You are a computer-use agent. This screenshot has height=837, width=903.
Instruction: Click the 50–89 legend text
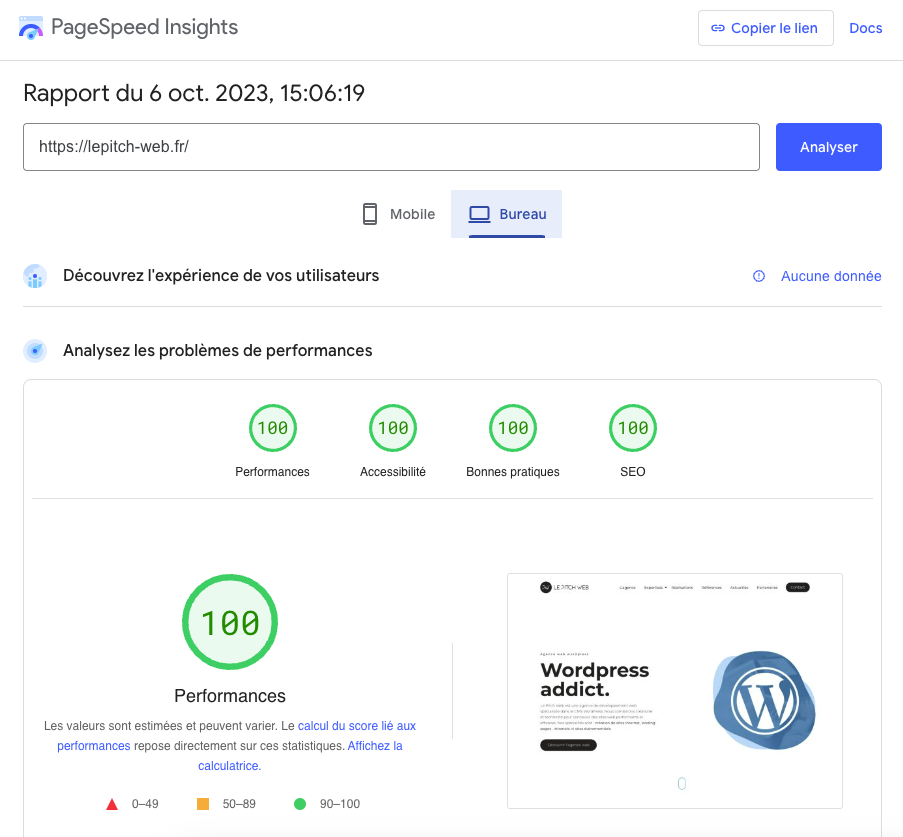(239, 804)
